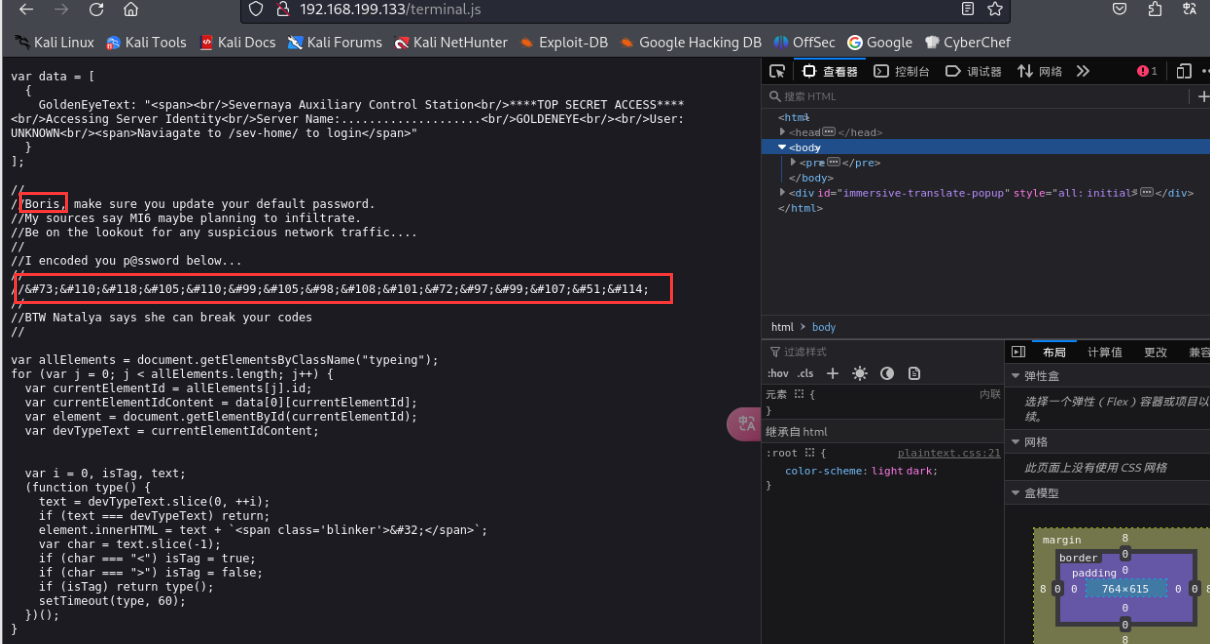Open responsive design mode icon
1210x644 pixels.
[x=1183, y=71]
